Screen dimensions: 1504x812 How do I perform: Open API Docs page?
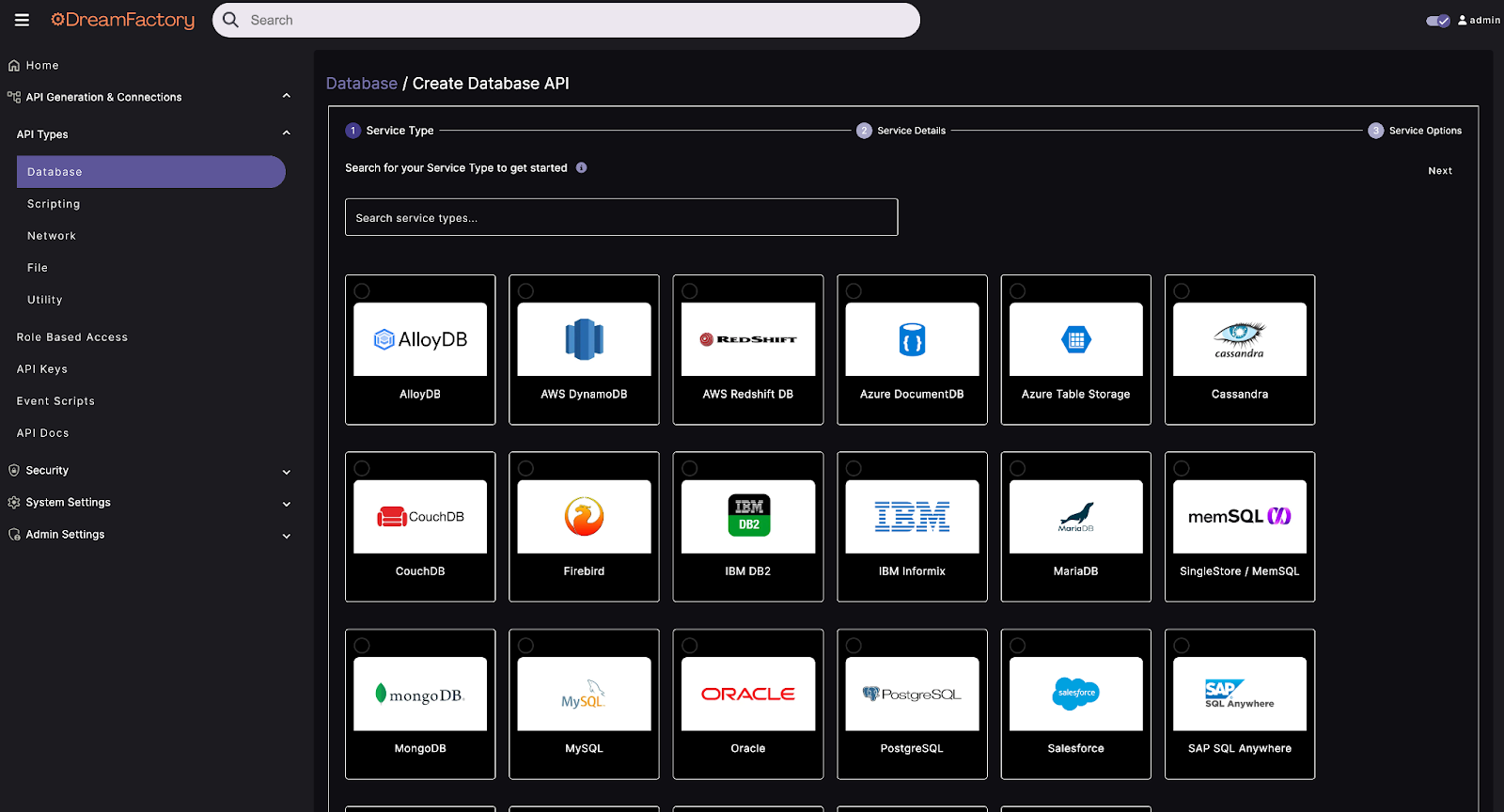43,433
